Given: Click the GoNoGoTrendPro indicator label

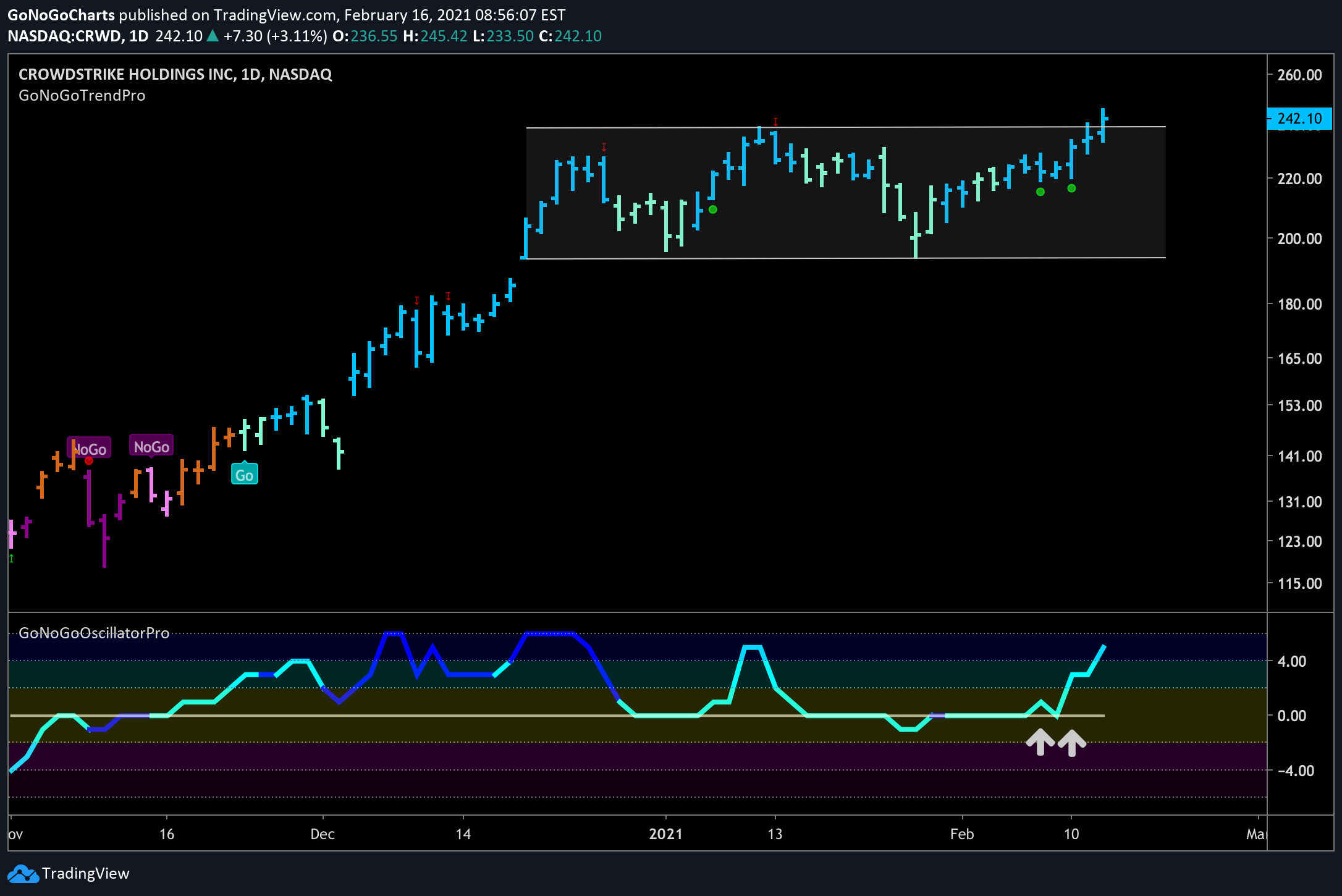Looking at the screenshot, I should pos(82,95).
